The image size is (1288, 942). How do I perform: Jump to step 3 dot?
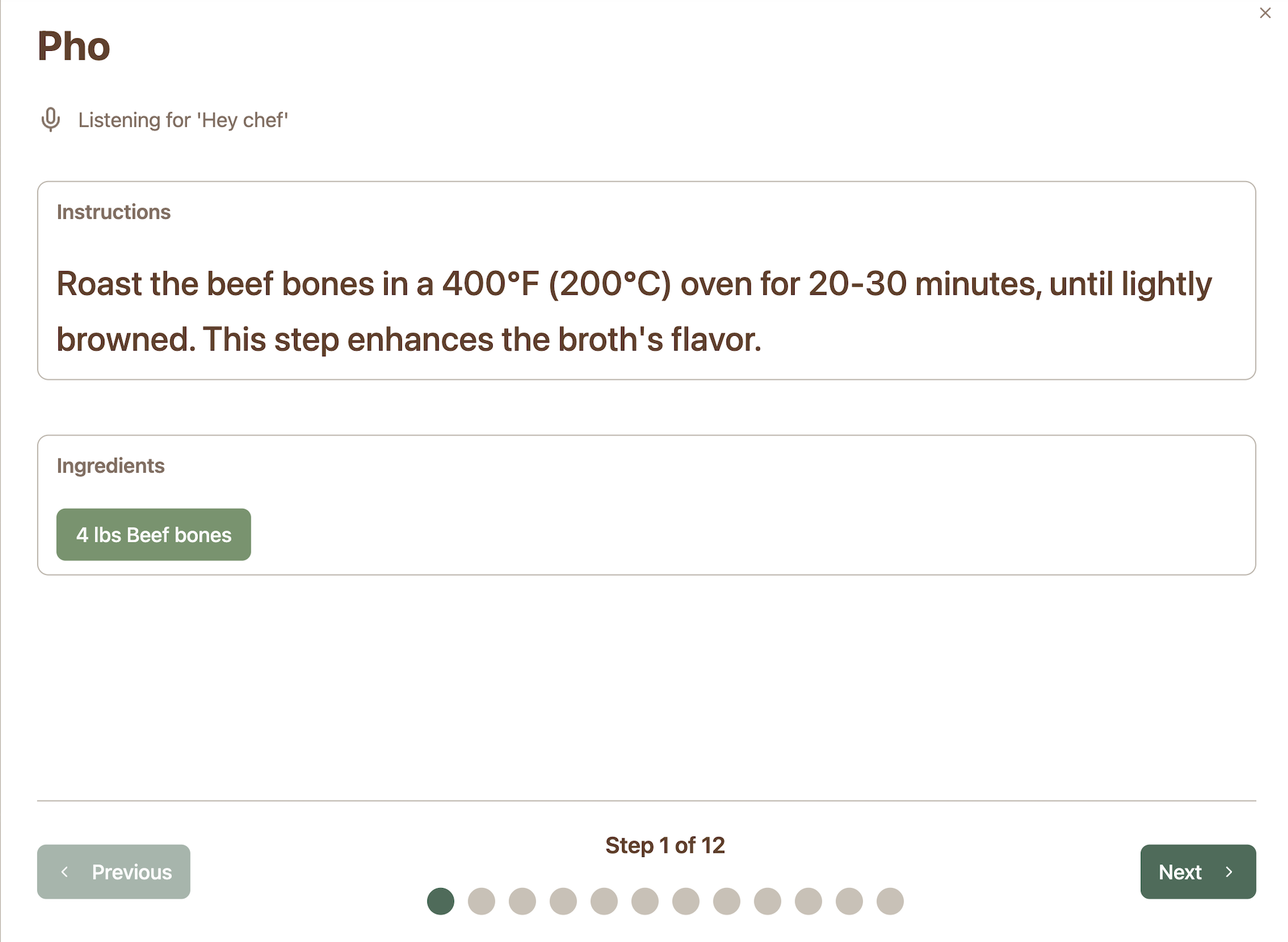tap(522, 901)
